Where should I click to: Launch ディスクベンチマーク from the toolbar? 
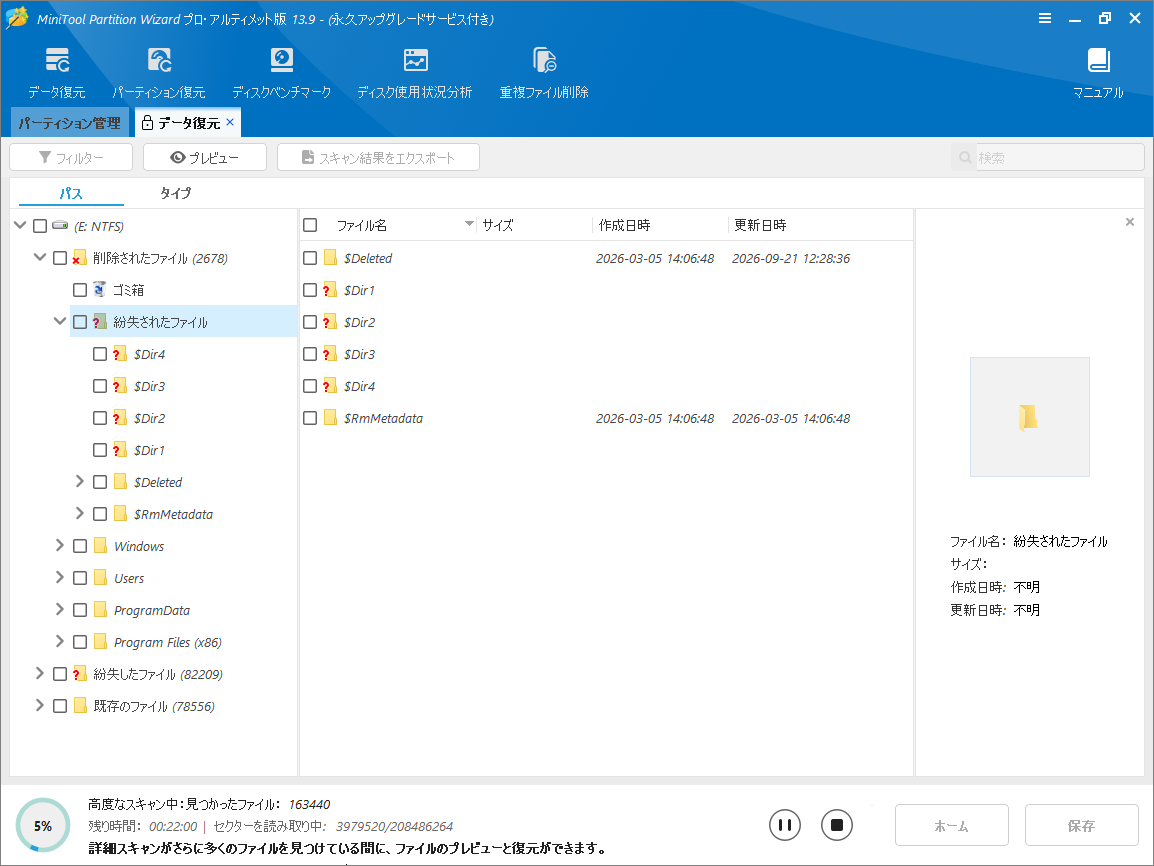click(282, 60)
